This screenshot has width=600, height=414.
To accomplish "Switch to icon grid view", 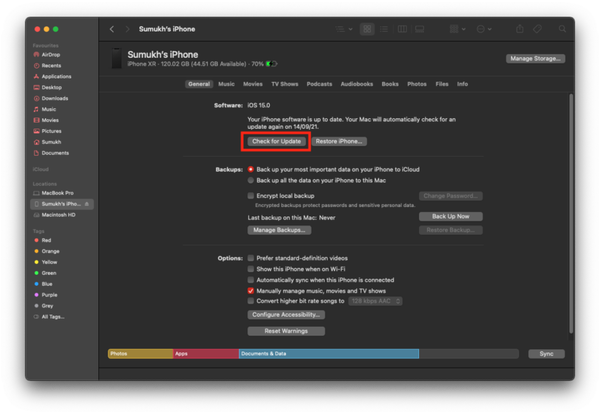I will pyautogui.click(x=367, y=29).
